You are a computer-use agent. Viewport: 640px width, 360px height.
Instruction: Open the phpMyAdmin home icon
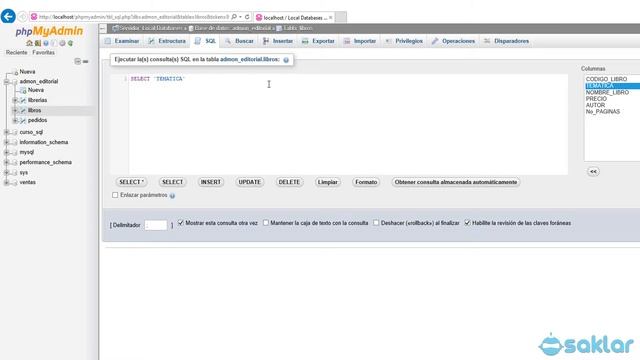pos(29,43)
